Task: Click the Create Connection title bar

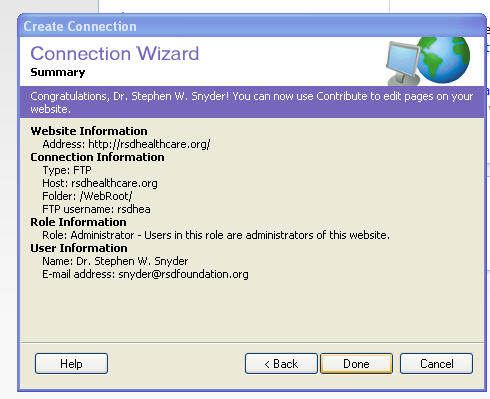Action: [x=252, y=26]
